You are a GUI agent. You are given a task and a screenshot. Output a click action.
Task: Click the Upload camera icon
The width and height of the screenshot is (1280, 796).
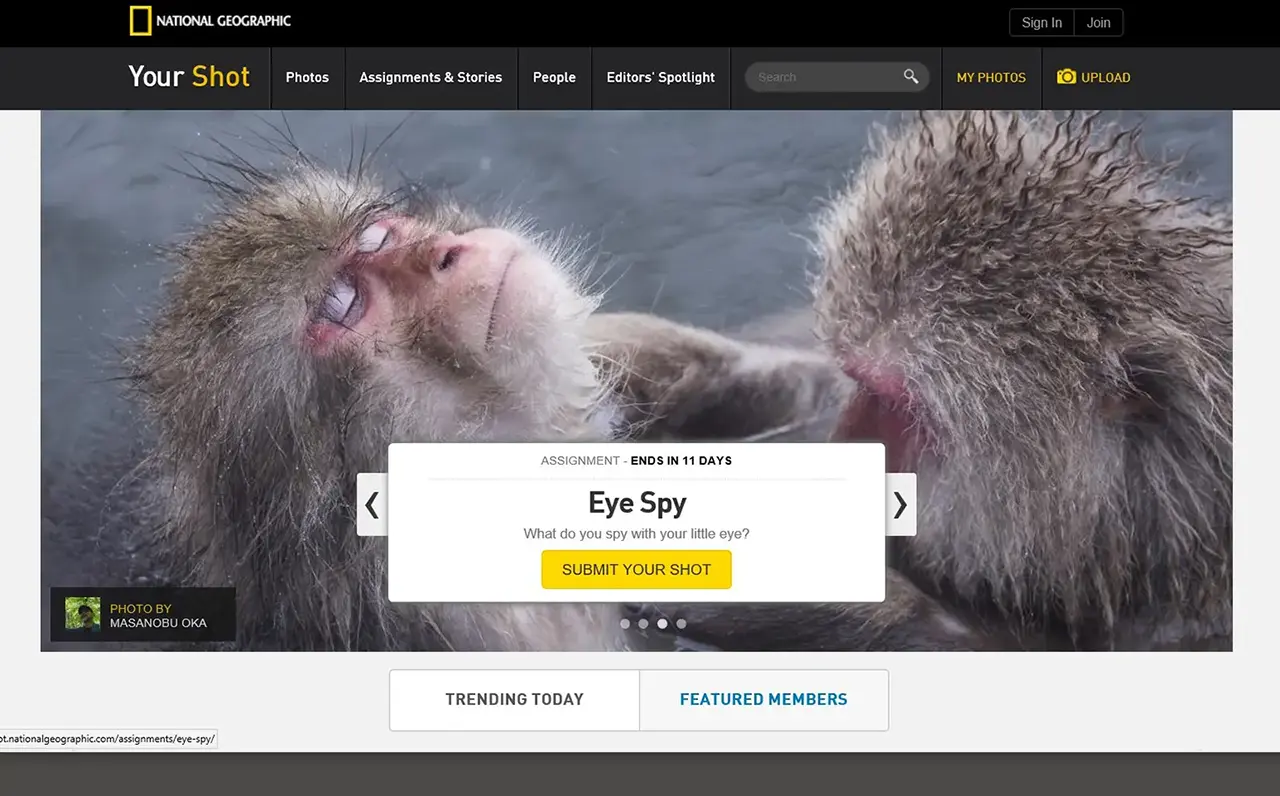coord(1067,77)
